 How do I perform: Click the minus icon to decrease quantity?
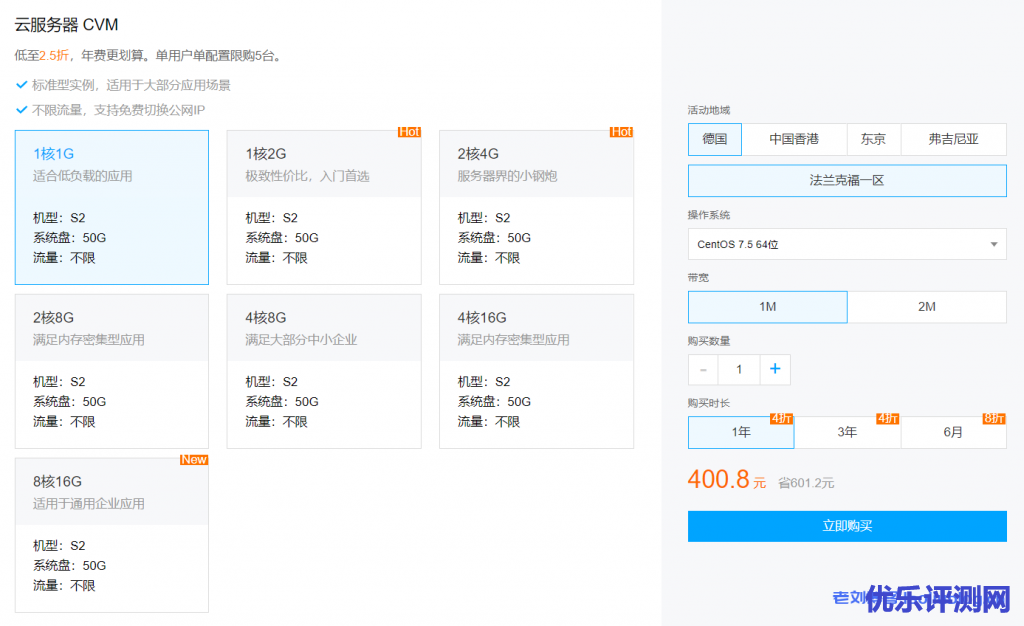coord(703,369)
